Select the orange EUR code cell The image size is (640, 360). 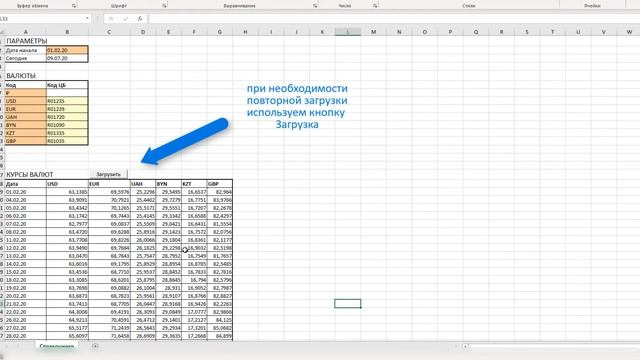click(x=26, y=109)
